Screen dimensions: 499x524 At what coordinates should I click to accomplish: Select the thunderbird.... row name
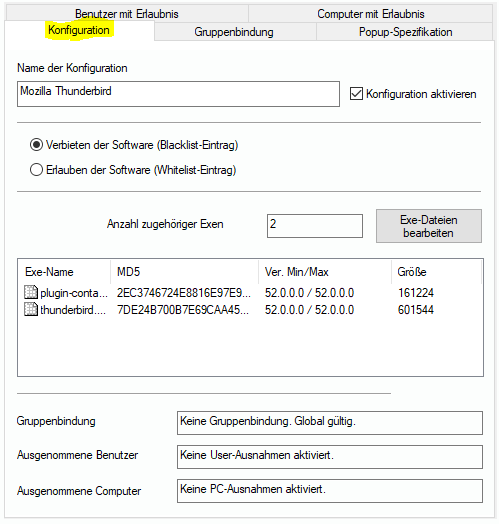73,310
